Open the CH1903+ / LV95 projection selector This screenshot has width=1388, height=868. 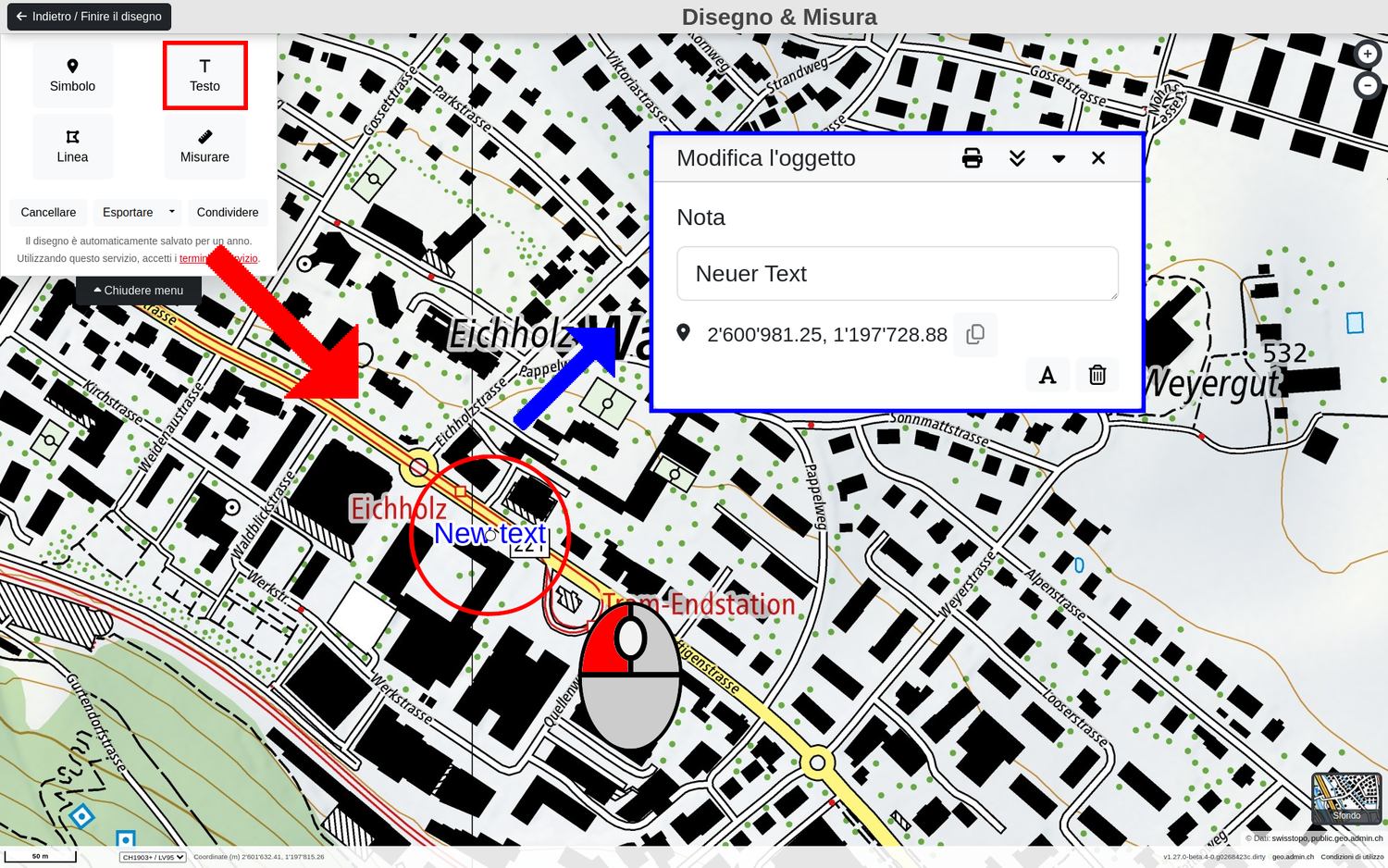coord(153,857)
